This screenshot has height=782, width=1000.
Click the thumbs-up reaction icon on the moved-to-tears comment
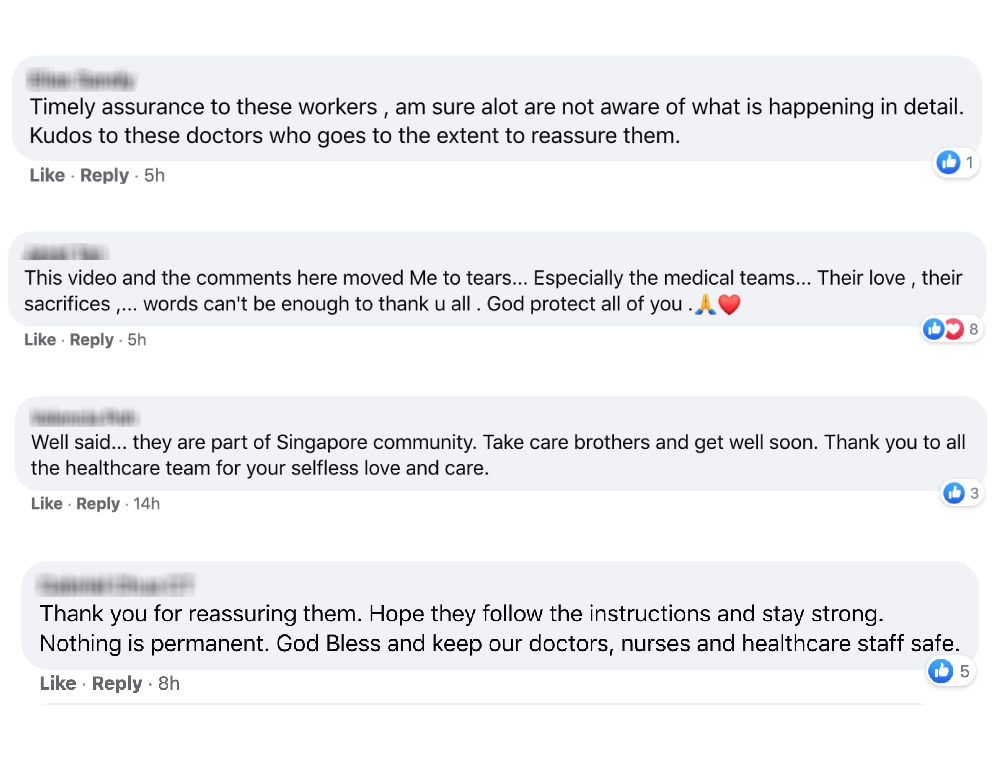(934, 328)
